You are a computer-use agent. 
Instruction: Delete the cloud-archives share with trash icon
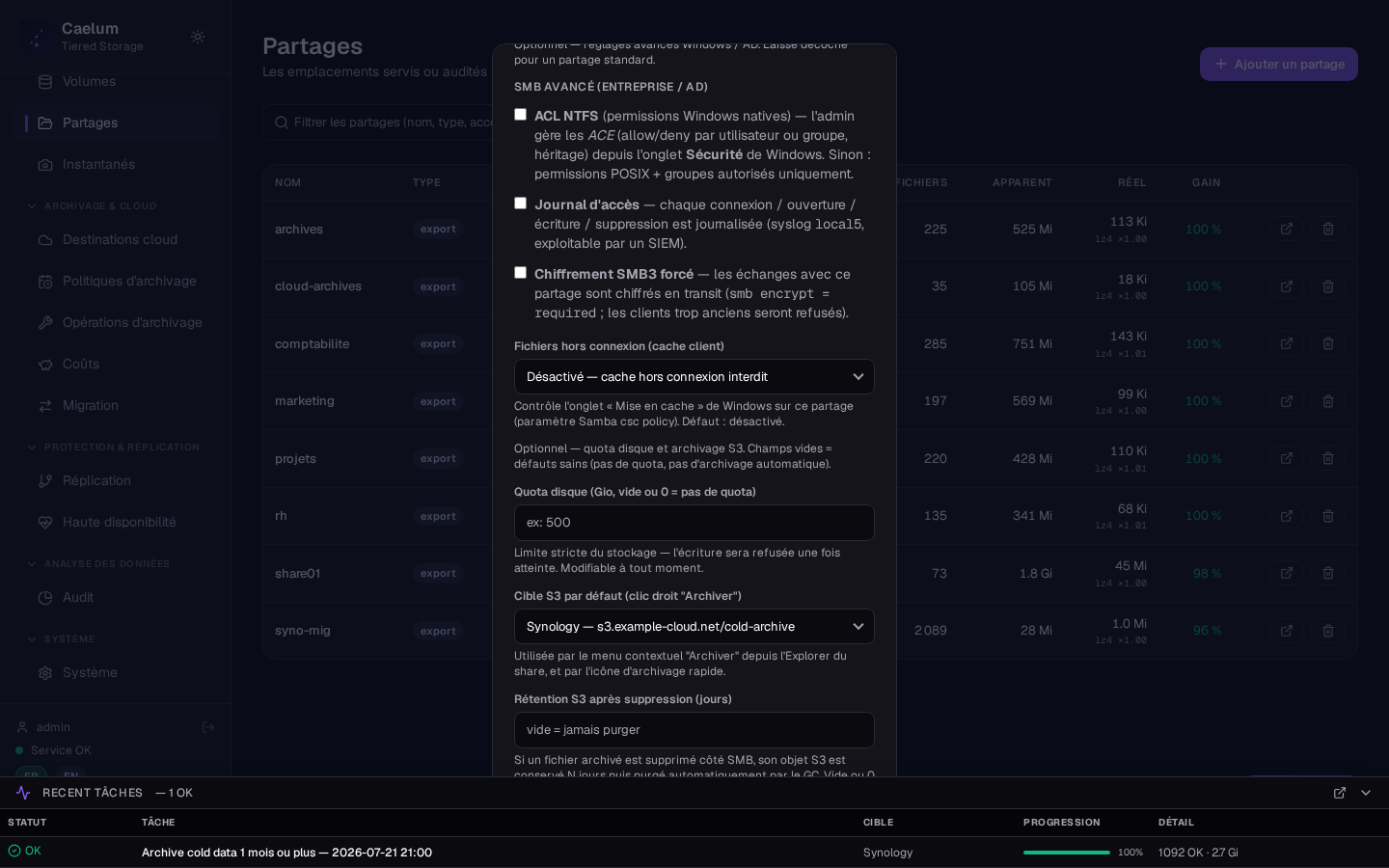tap(1328, 286)
